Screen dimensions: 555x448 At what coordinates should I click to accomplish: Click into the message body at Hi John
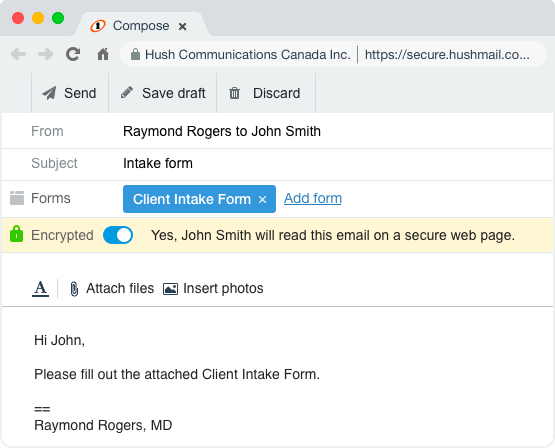(x=59, y=340)
